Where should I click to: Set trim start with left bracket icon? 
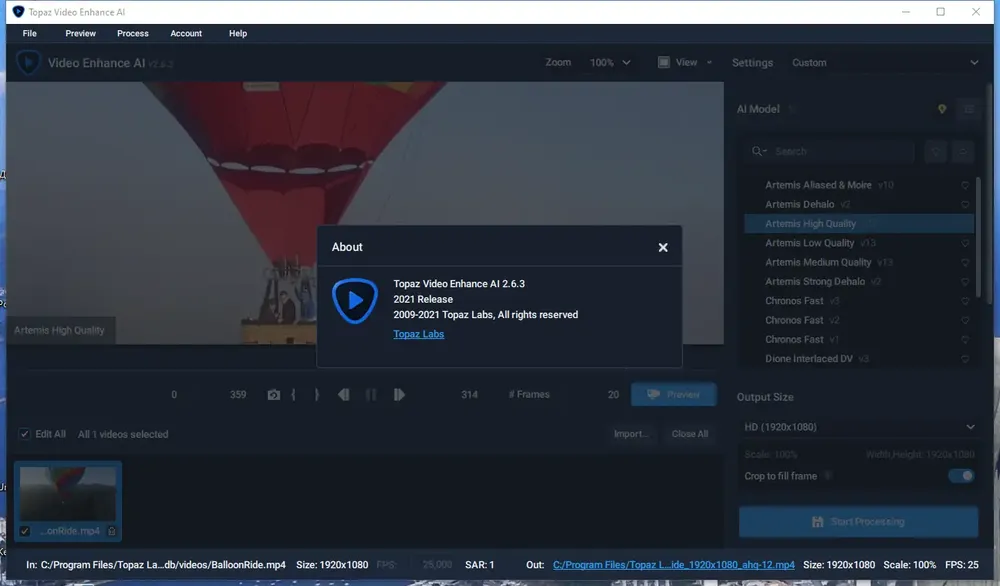(x=293, y=395)
